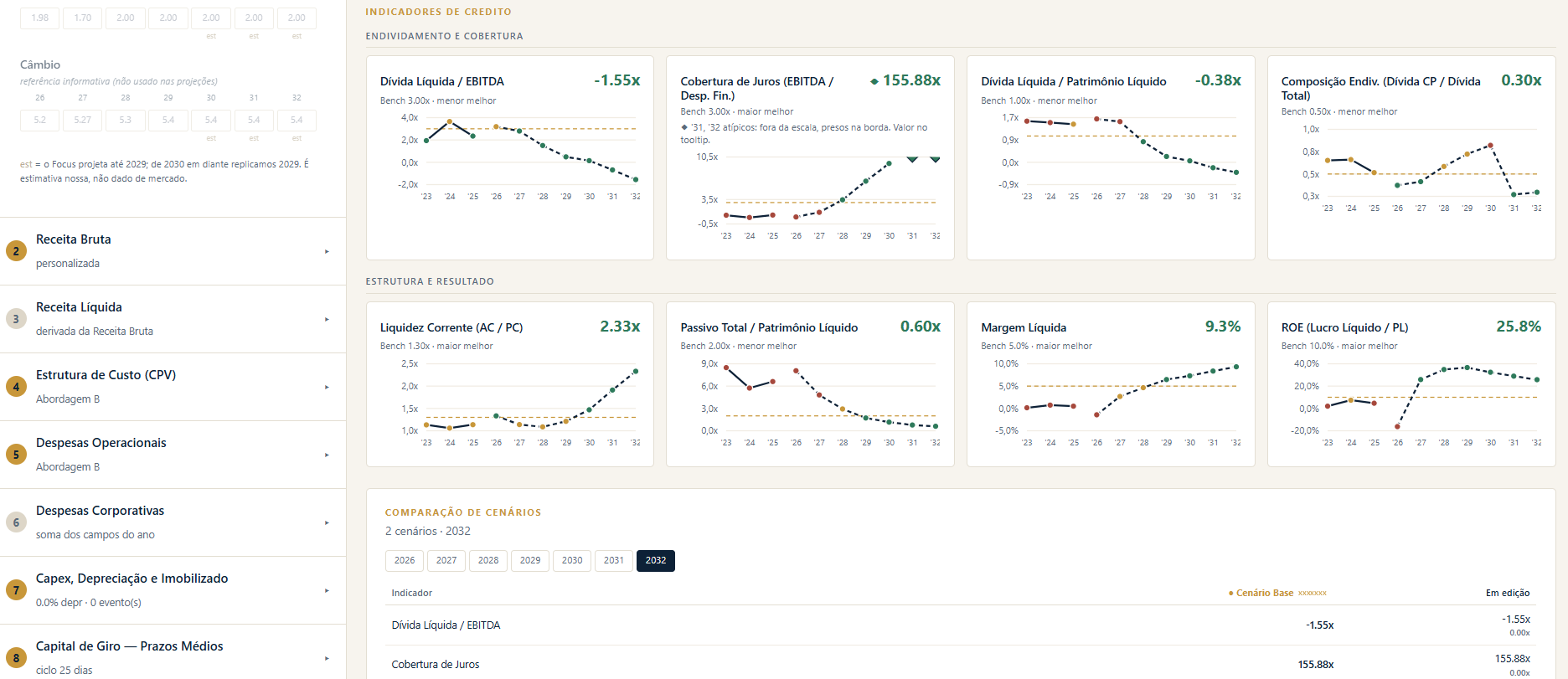Click the step 7 badge beside Capex, Depreciação
The width and height of the screenshot is (1568, 679).
pyautogui.click(x=16, y=590)
